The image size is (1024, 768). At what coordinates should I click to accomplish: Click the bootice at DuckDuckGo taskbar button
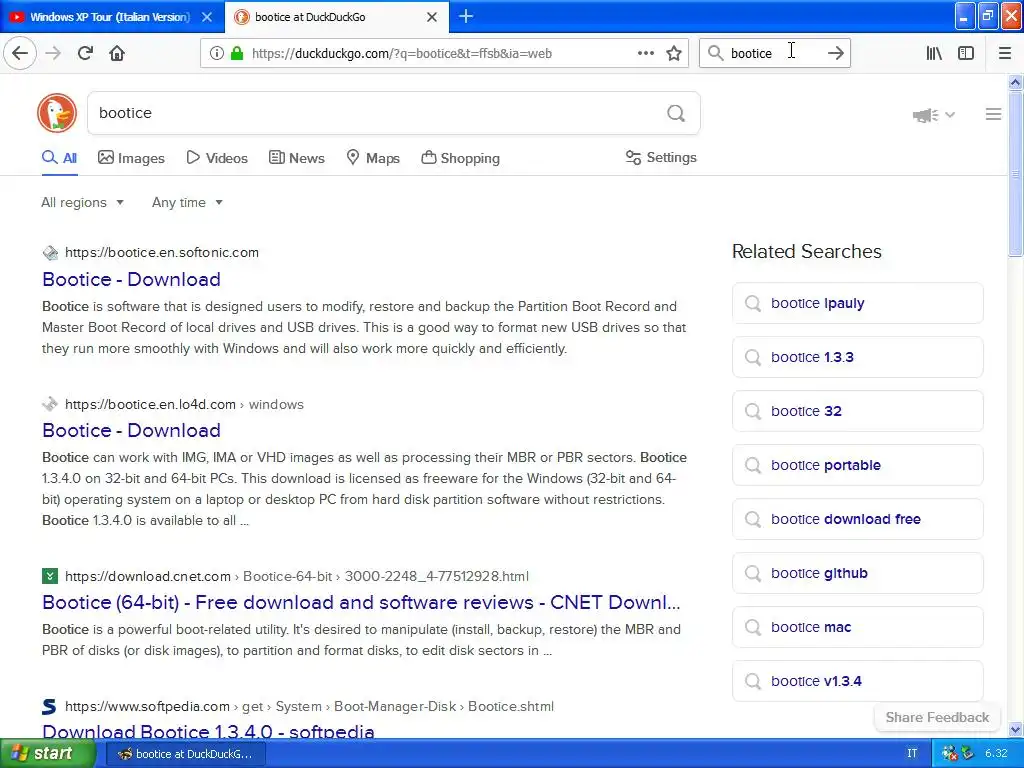[185, 754]
